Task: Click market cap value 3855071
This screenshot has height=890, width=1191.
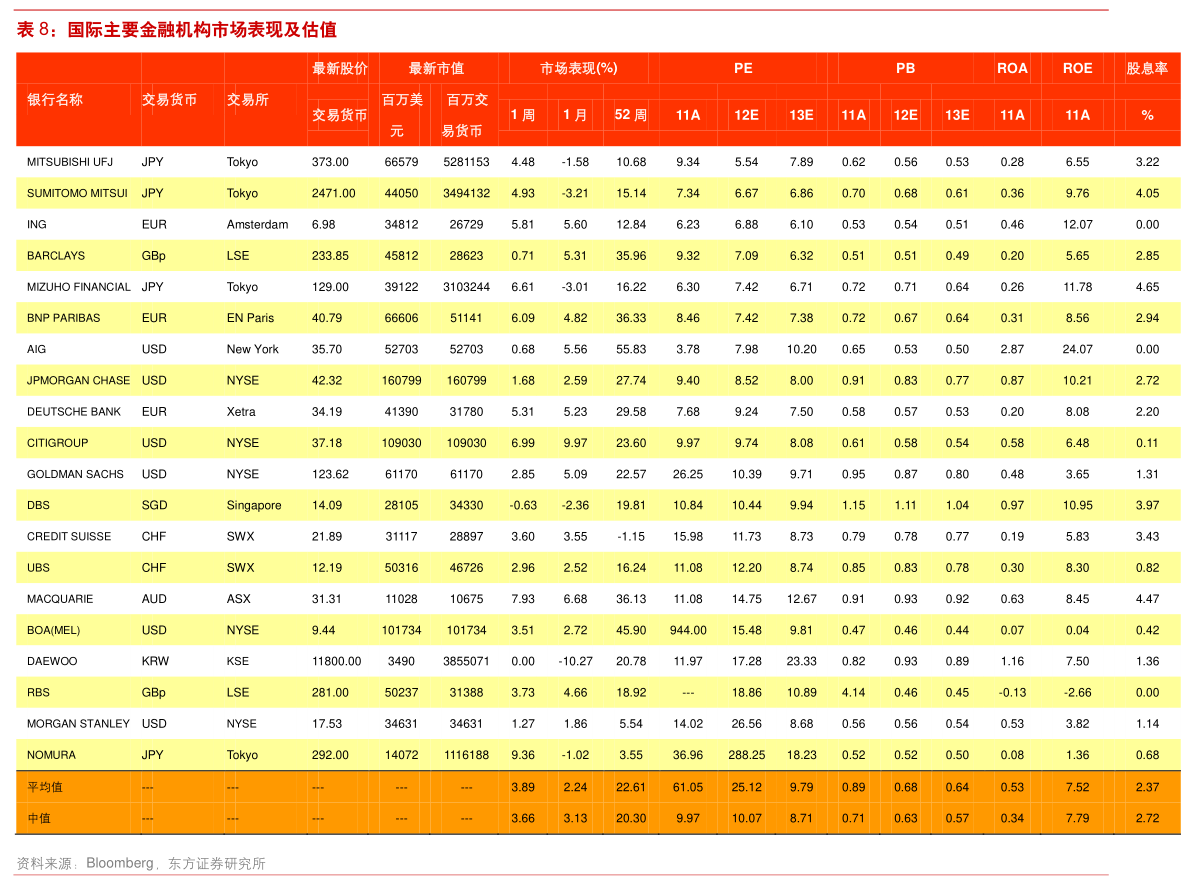Action: [466, 661]
